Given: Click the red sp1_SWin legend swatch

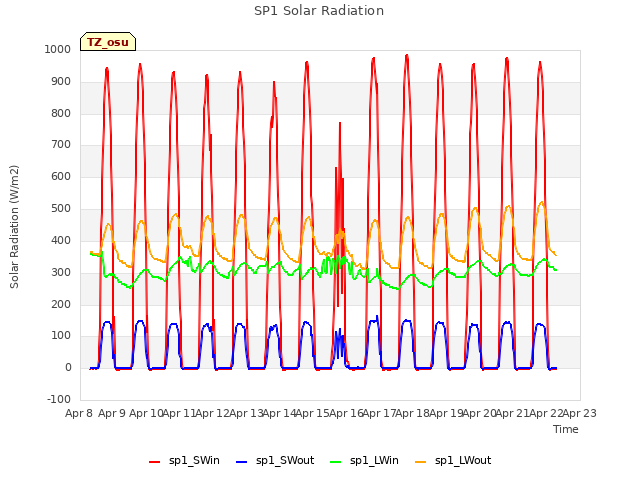Looking at the screenshot, I should coord(155,462).
